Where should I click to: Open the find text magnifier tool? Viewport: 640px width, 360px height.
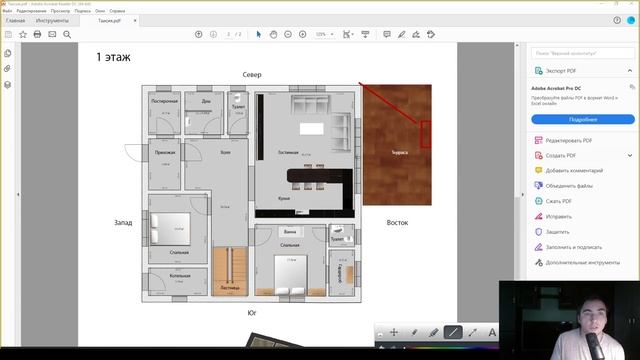[x=67, y=35]
